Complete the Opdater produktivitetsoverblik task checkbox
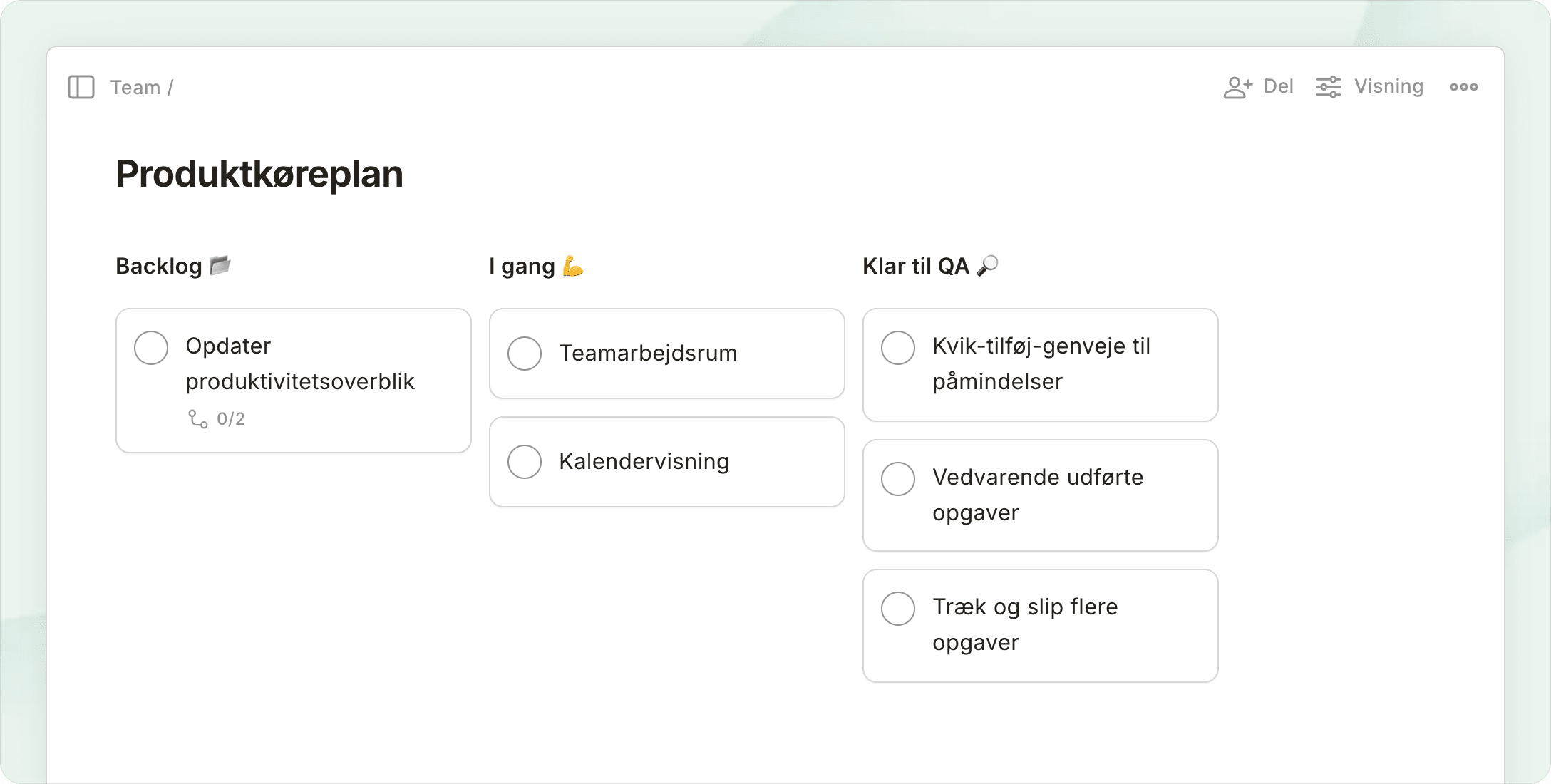Image resolution: width=1551 pixels, height=784 pixels. pyautogui.click(x=151, y=348)
